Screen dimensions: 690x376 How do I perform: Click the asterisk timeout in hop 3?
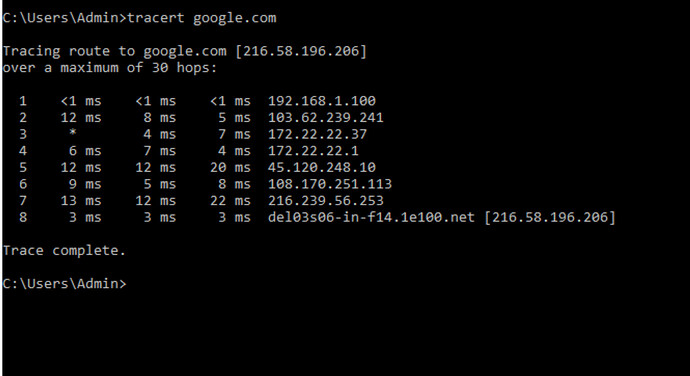pyautogui.click(x=73, y=133)
